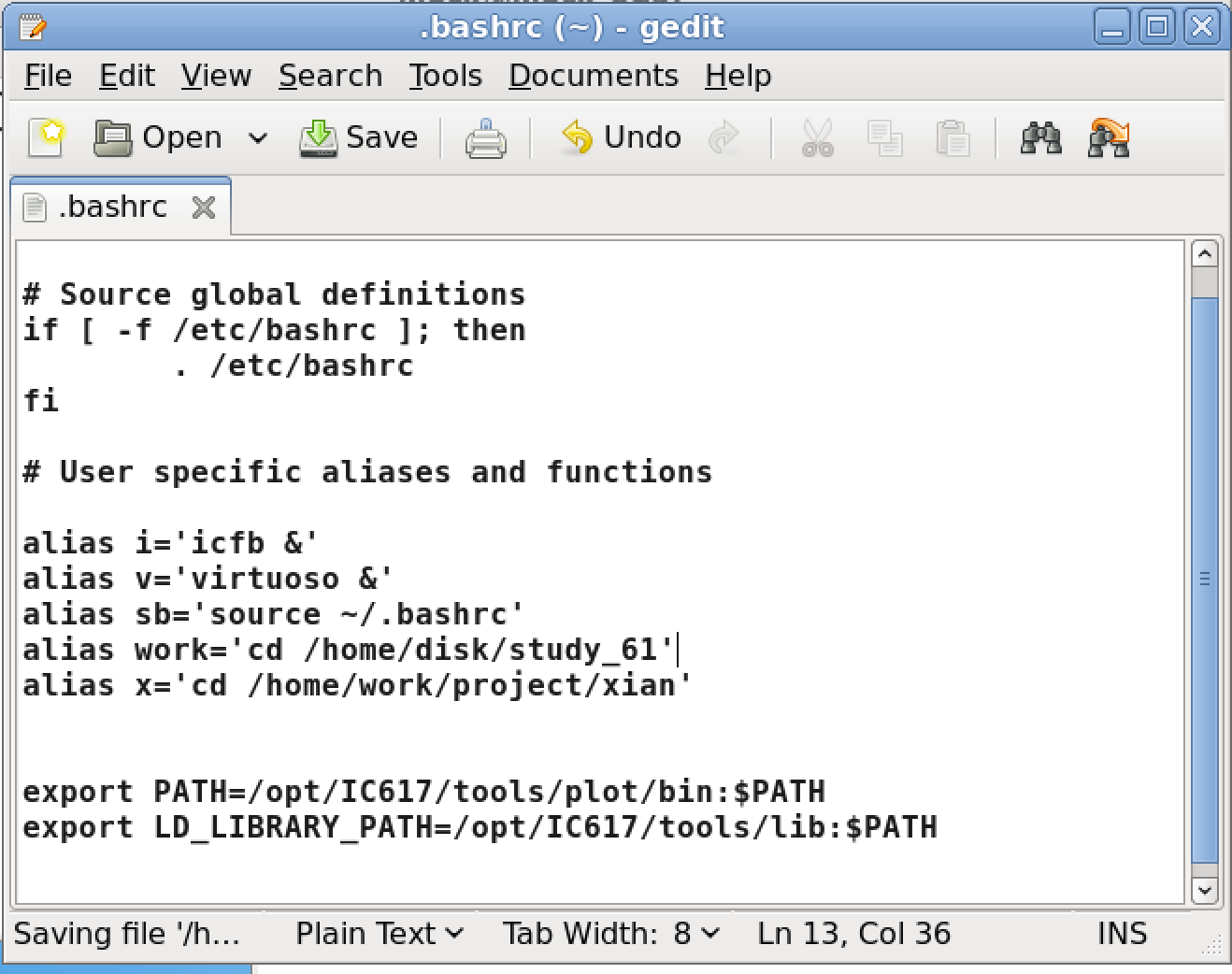Click the scrollbar up arrow
Screen dimensions: 1232x974
[1205, 254]
